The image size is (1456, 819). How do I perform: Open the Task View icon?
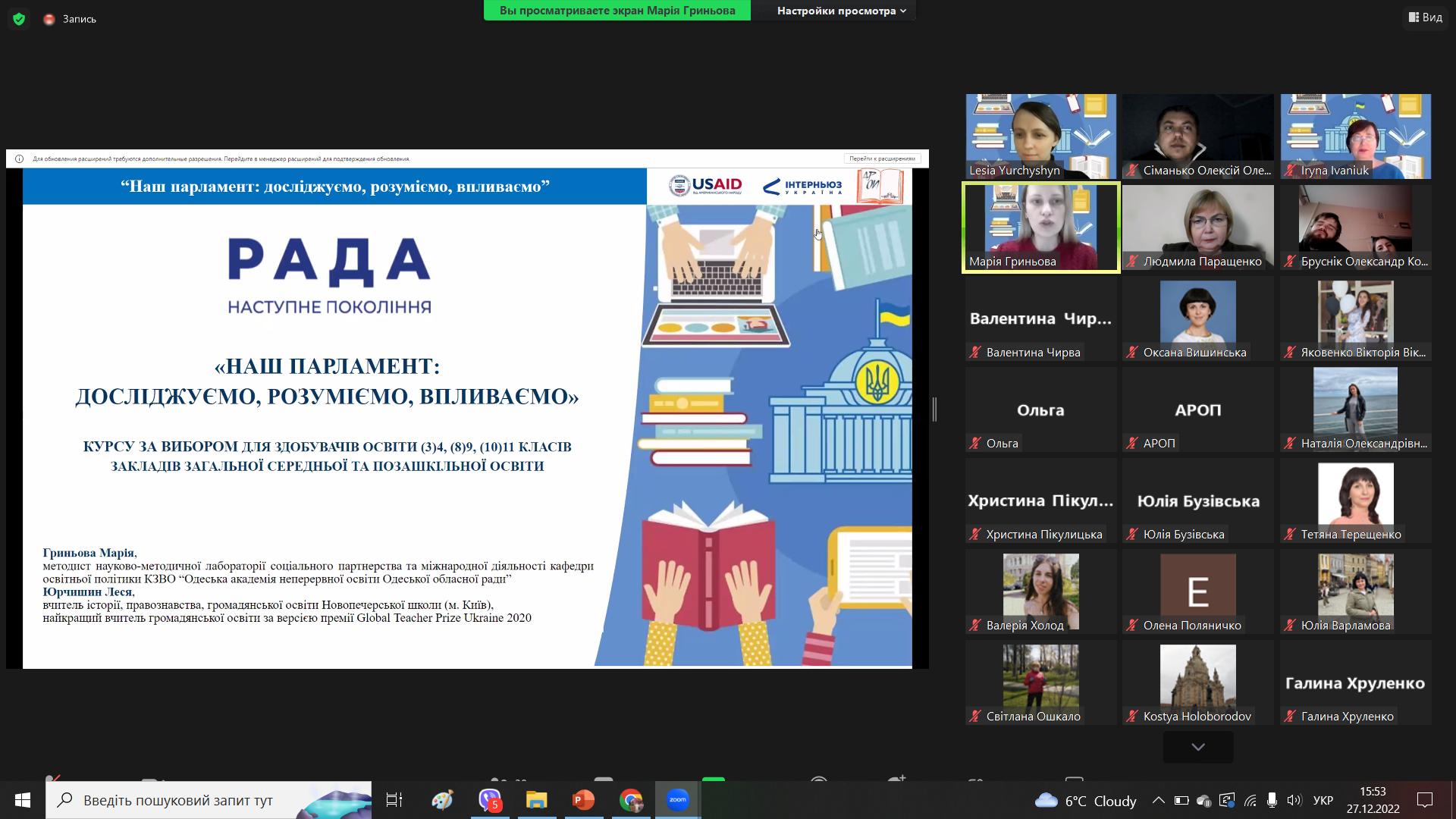point(394,800)
